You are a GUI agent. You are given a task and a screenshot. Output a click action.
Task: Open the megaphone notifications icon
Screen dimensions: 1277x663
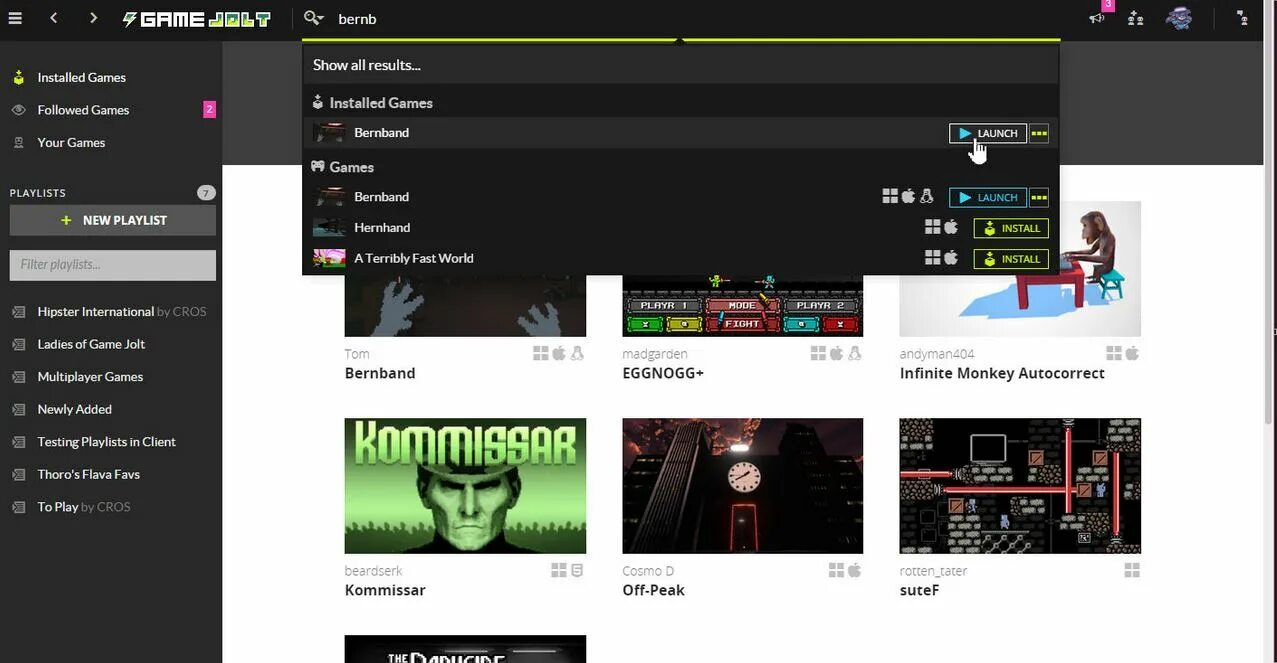[x=1097, y=18]
